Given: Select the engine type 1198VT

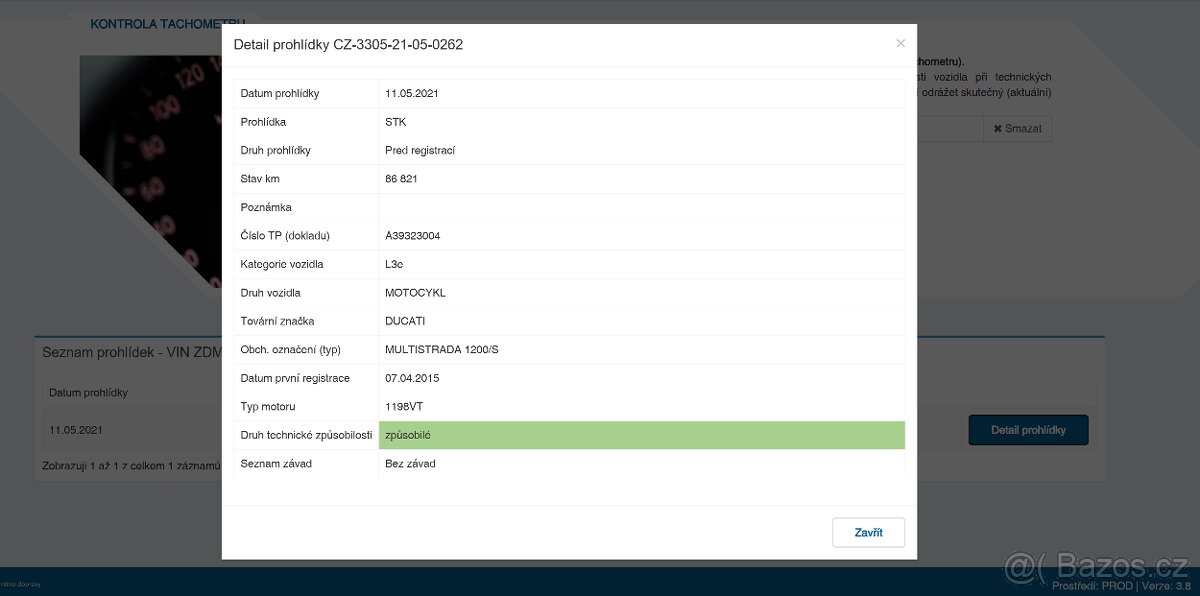Looking at the screenshot, I should pos(404,407).
